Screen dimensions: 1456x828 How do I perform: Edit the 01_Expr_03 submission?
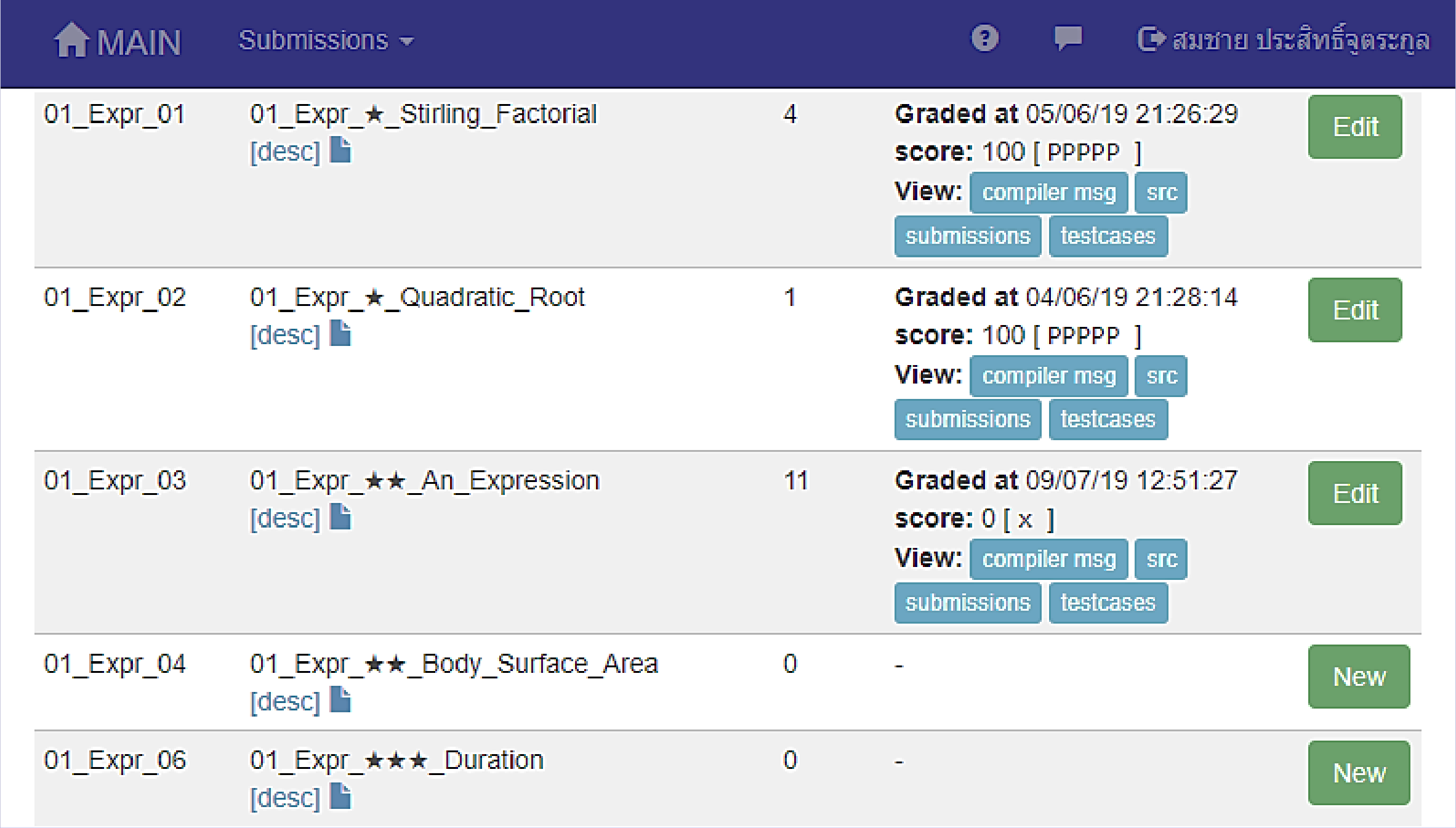(x=1355, y=494)
